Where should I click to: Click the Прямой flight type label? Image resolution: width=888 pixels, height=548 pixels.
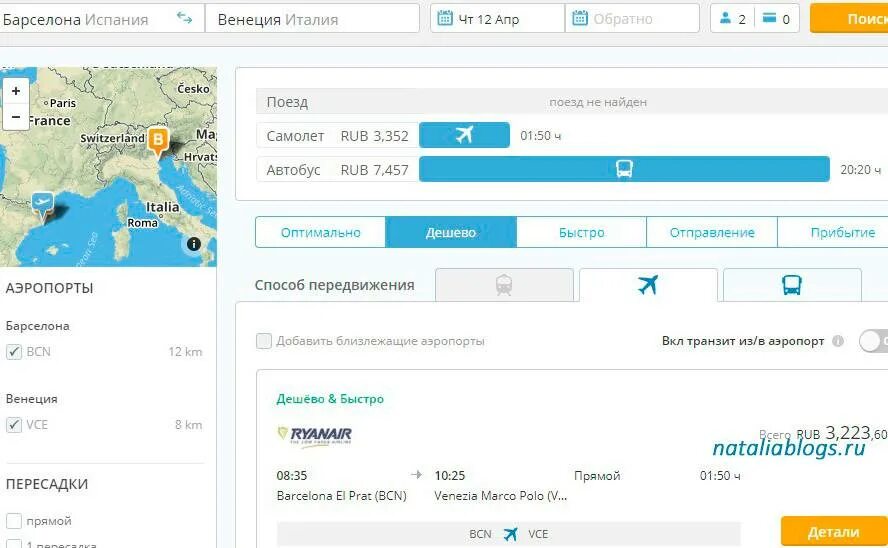pyautogui.click(x=597, y=476)
